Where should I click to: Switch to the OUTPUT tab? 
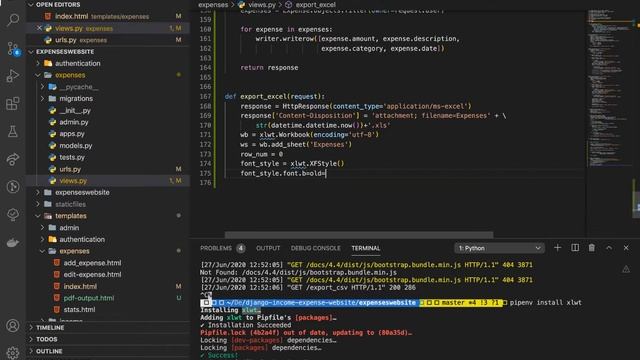pos(268,248)
